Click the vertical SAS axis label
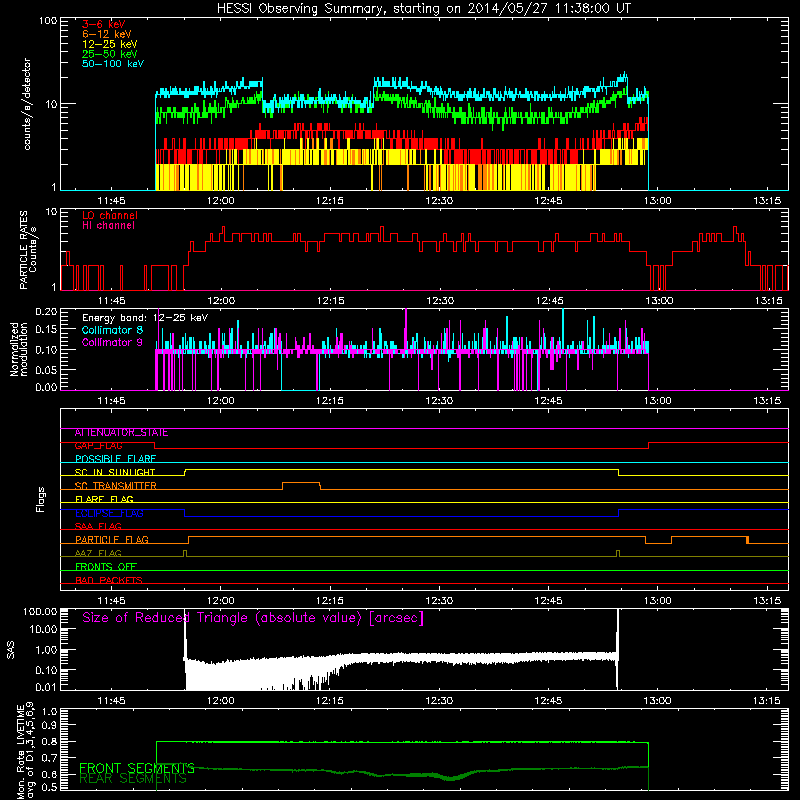 pos(10,650)
